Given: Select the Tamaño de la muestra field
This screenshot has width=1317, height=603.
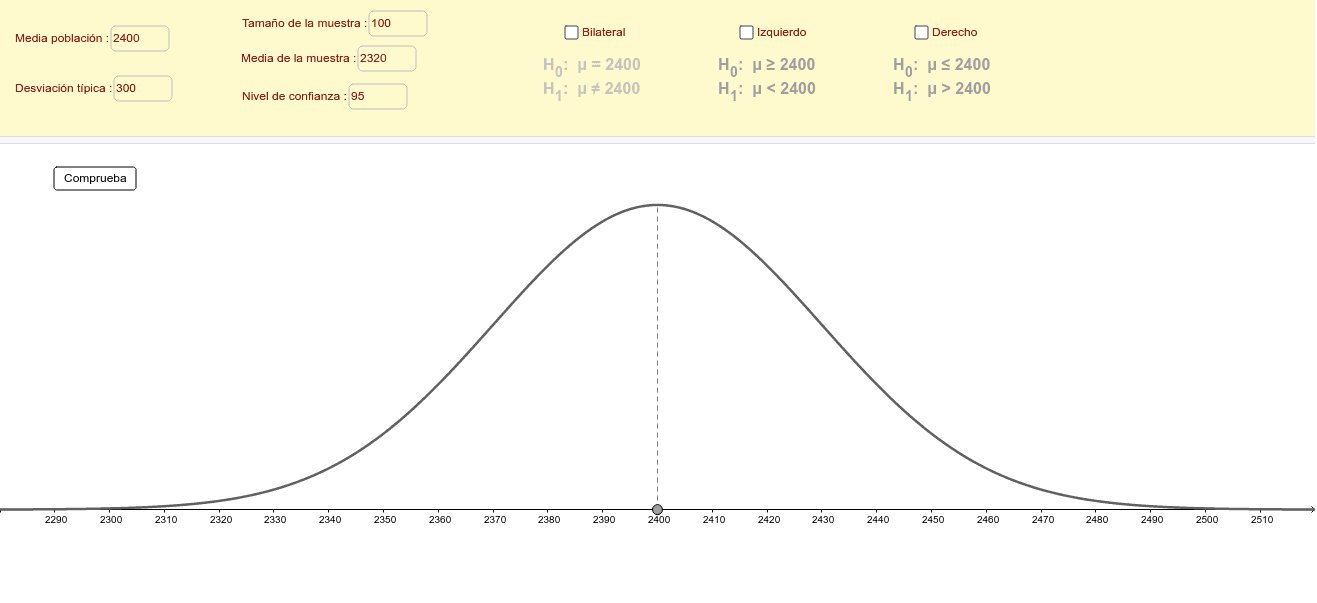Looking at the screenshot, I should tap(398, 23).
